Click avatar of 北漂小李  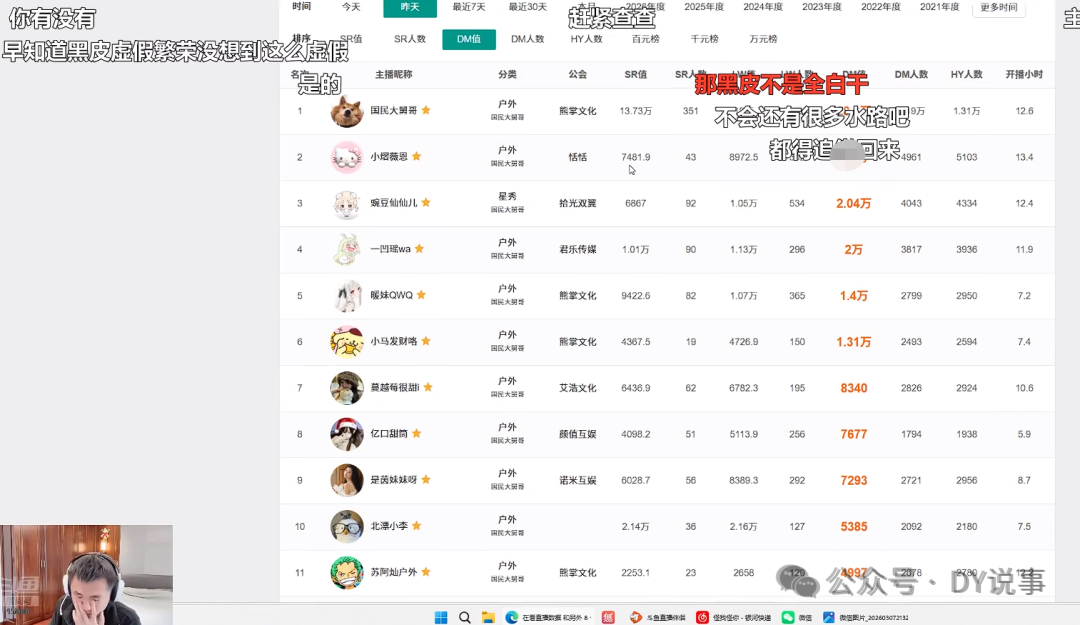(347, 526)
